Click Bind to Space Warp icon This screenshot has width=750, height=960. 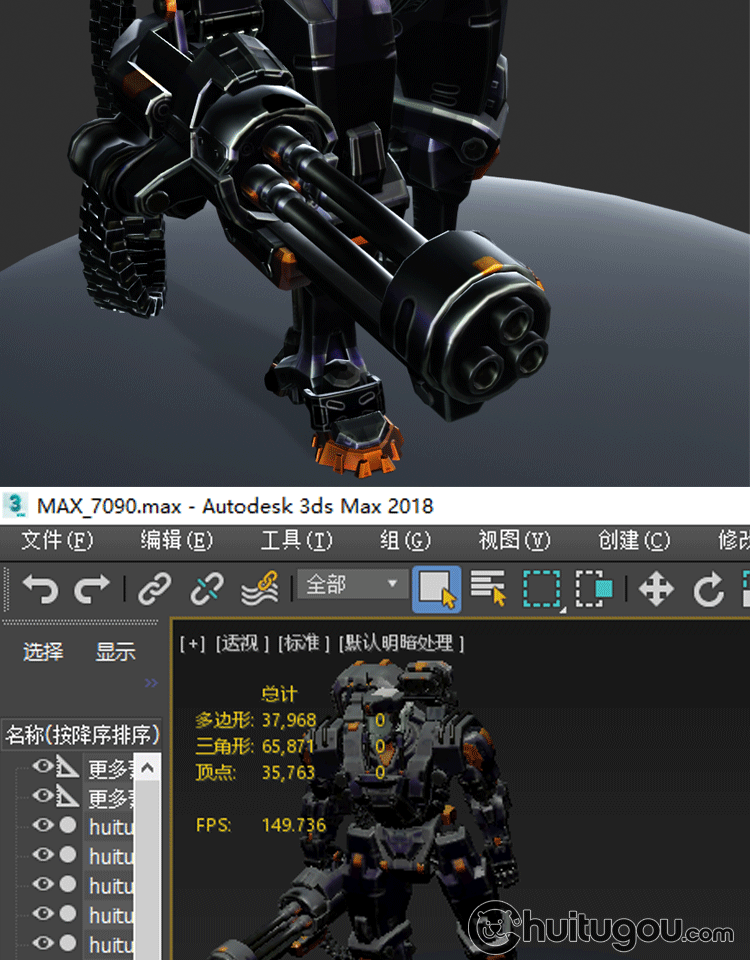coord(259,589)
